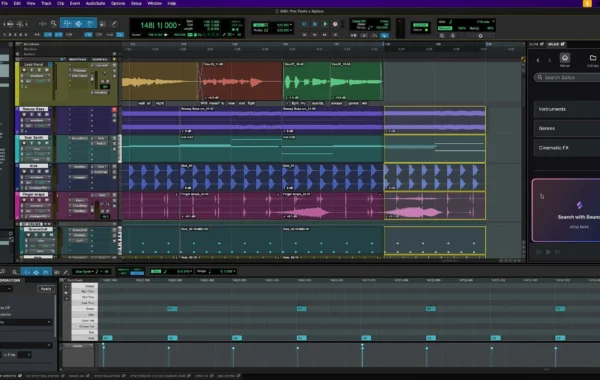Click the Go to End transport button
Viewport: 600px width, 380px height.
click(x=335, y=34)
